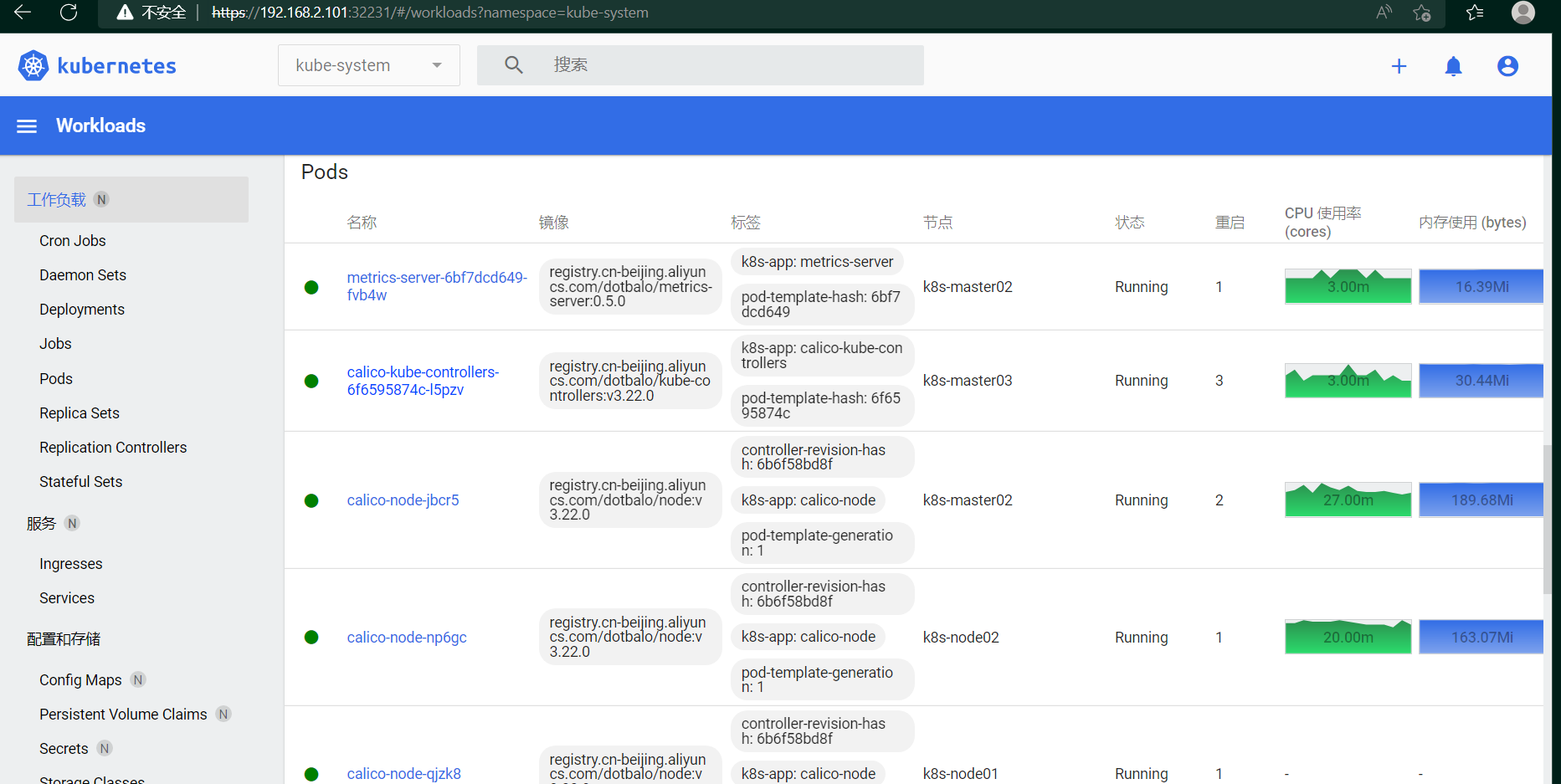Screen dimensions: 1561x784
Task: Click the browser address bar URL
Action: click(430, 13)
